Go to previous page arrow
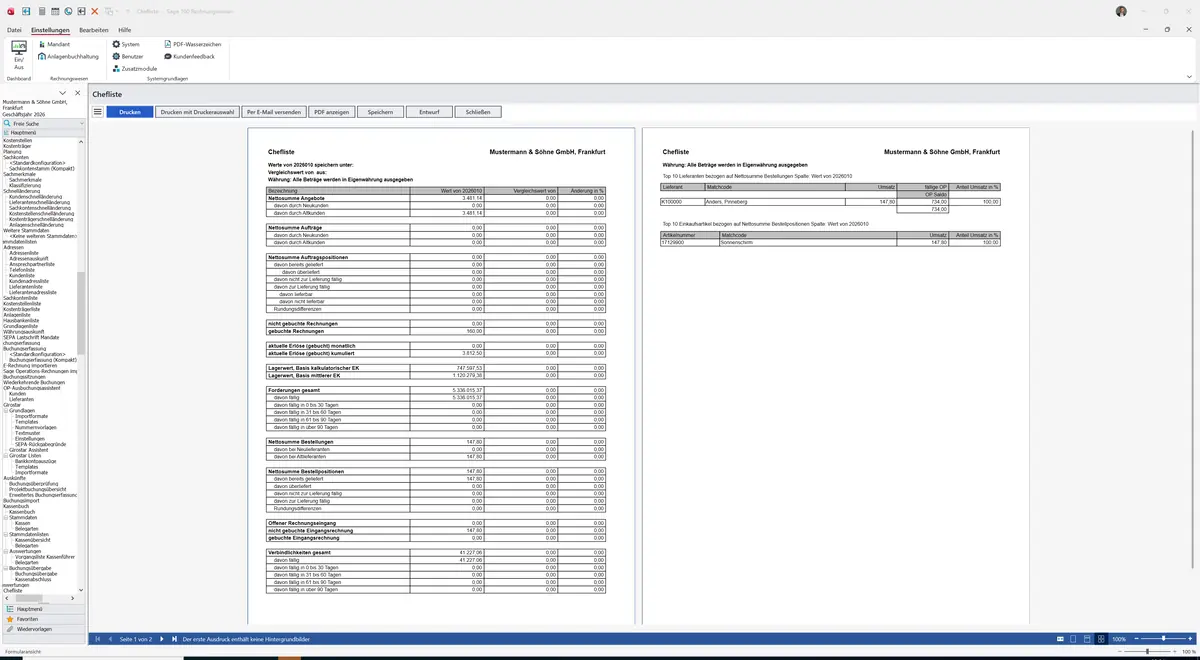The image size is (1200, 660). tap(111, 638)
